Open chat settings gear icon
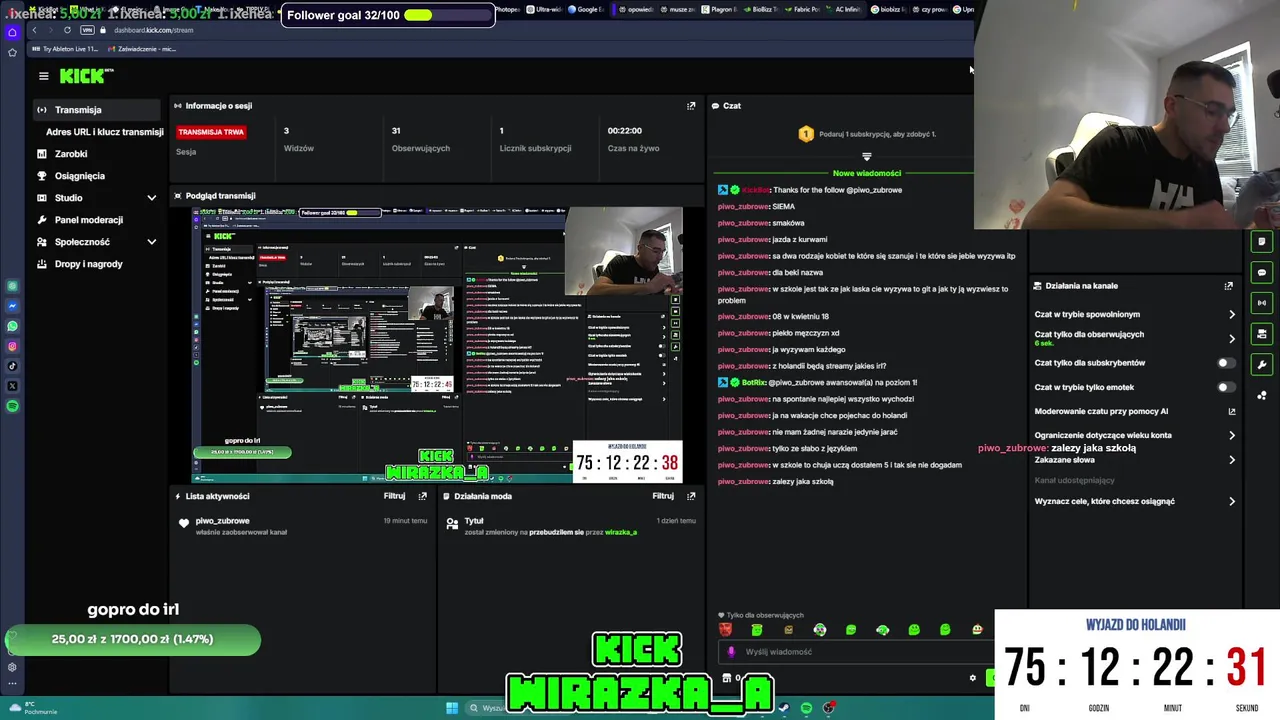The height and width of the screenshot is (720, 1280). click(972, 678)
